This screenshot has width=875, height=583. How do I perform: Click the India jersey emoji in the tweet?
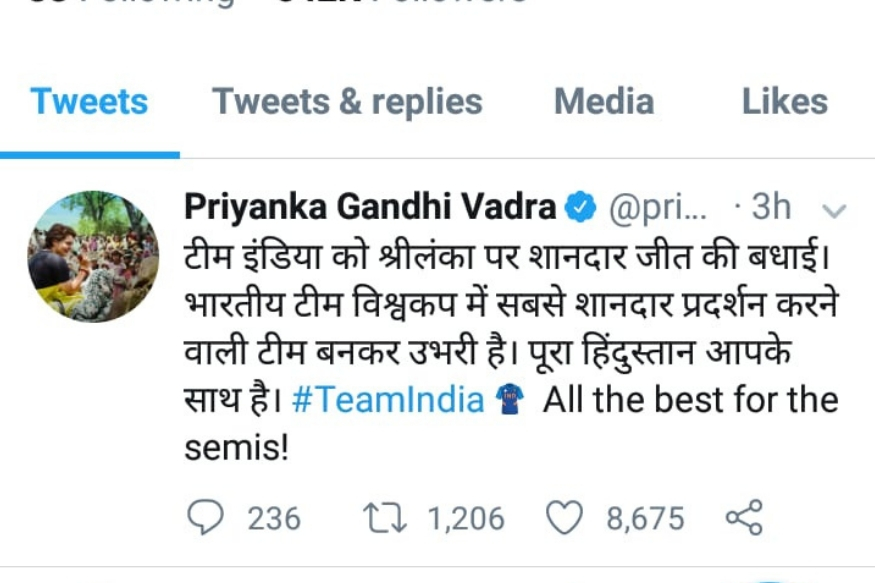click(510, 399)
